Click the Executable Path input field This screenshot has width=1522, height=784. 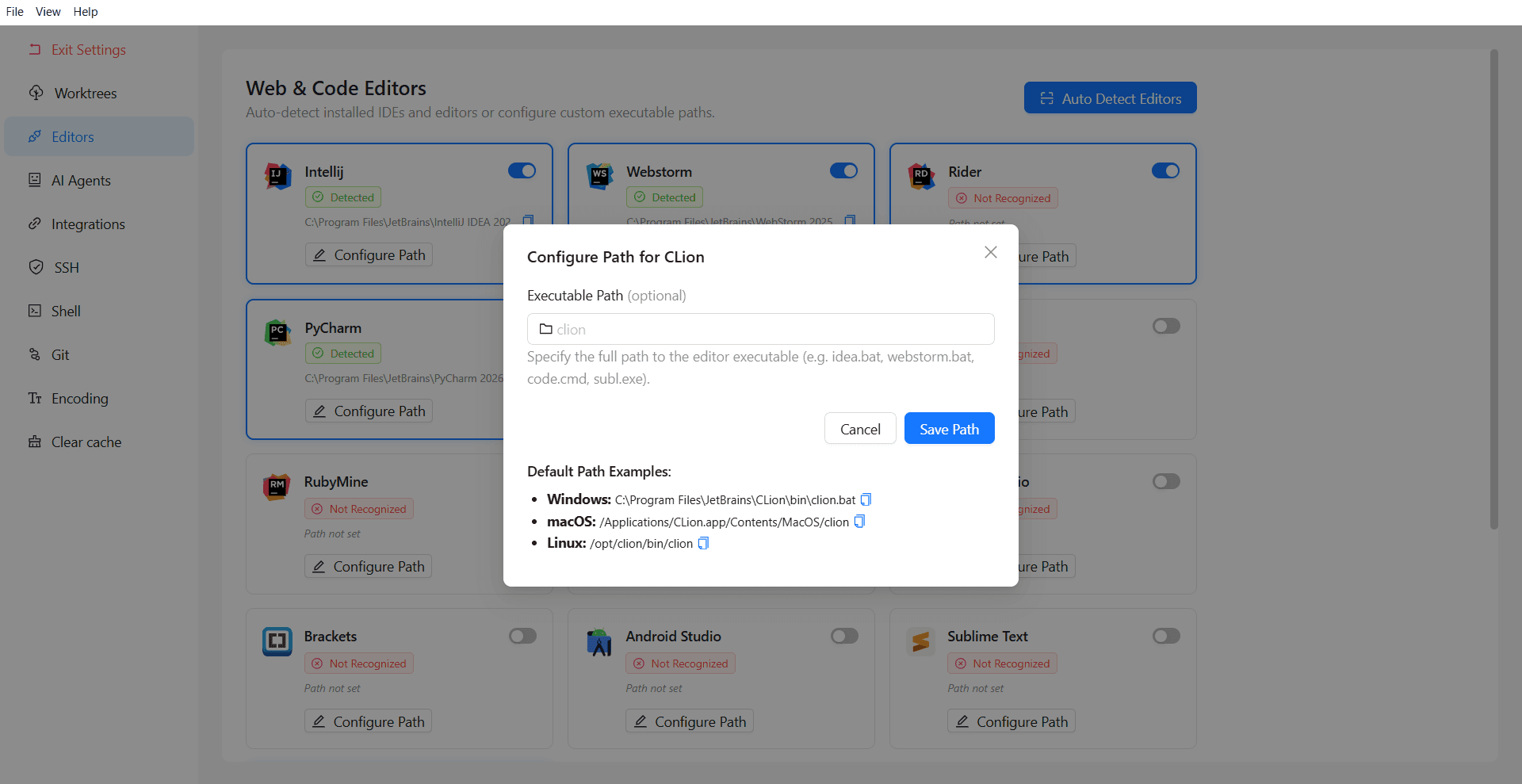[x=761, y=329]
